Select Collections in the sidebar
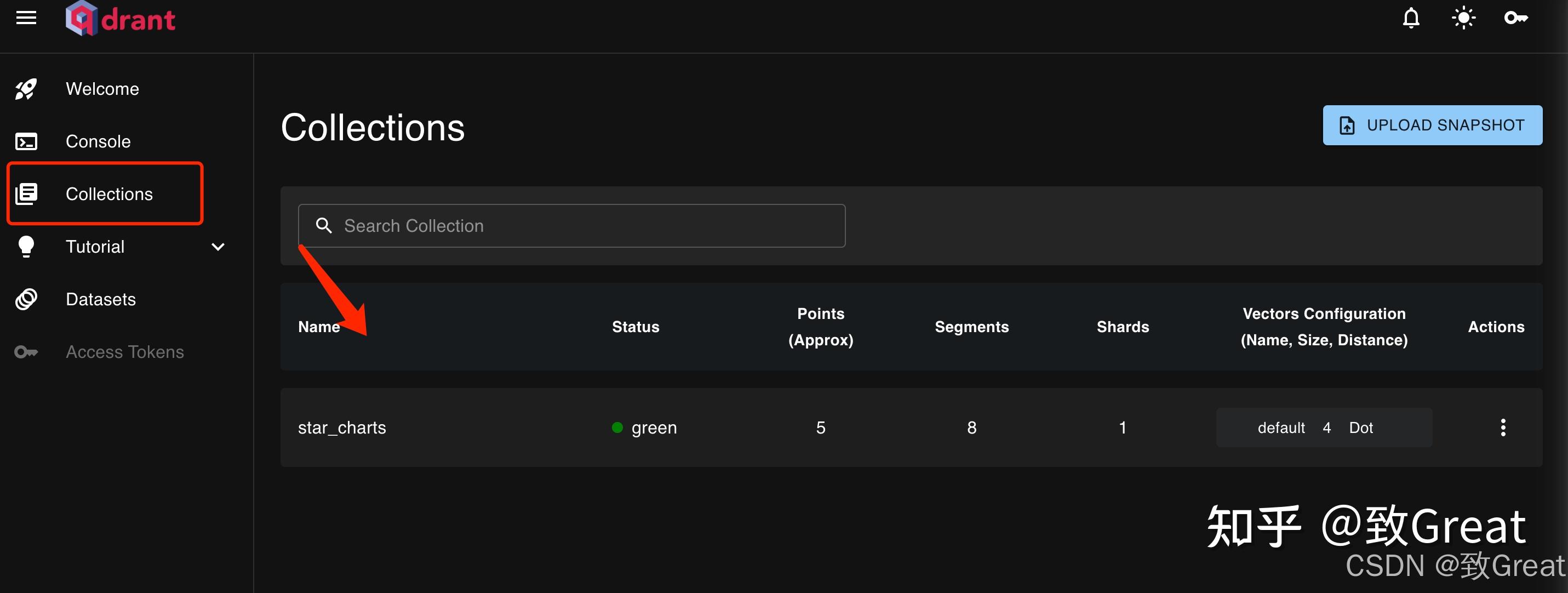1568x593 pixels. pyautogui.click(x=109, y=194)
